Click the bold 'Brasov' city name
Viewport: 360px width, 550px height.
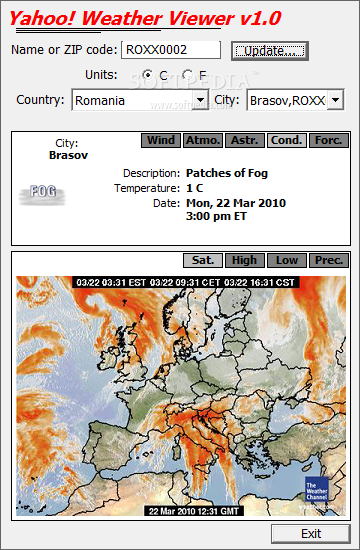(68, 155)
